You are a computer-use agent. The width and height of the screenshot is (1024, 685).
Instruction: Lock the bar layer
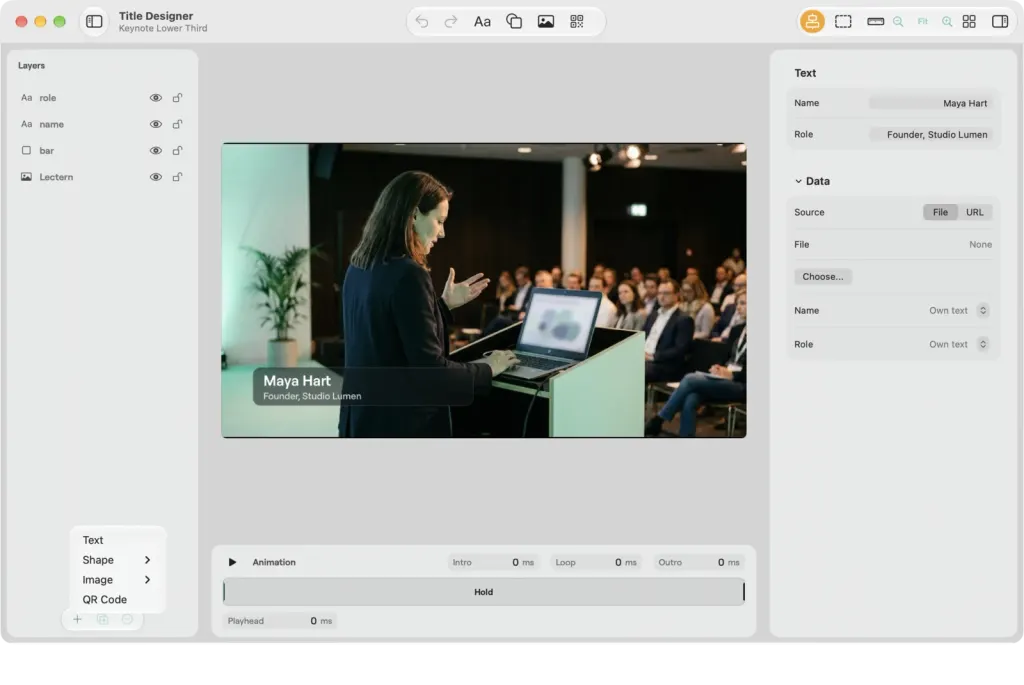(177, 150)
